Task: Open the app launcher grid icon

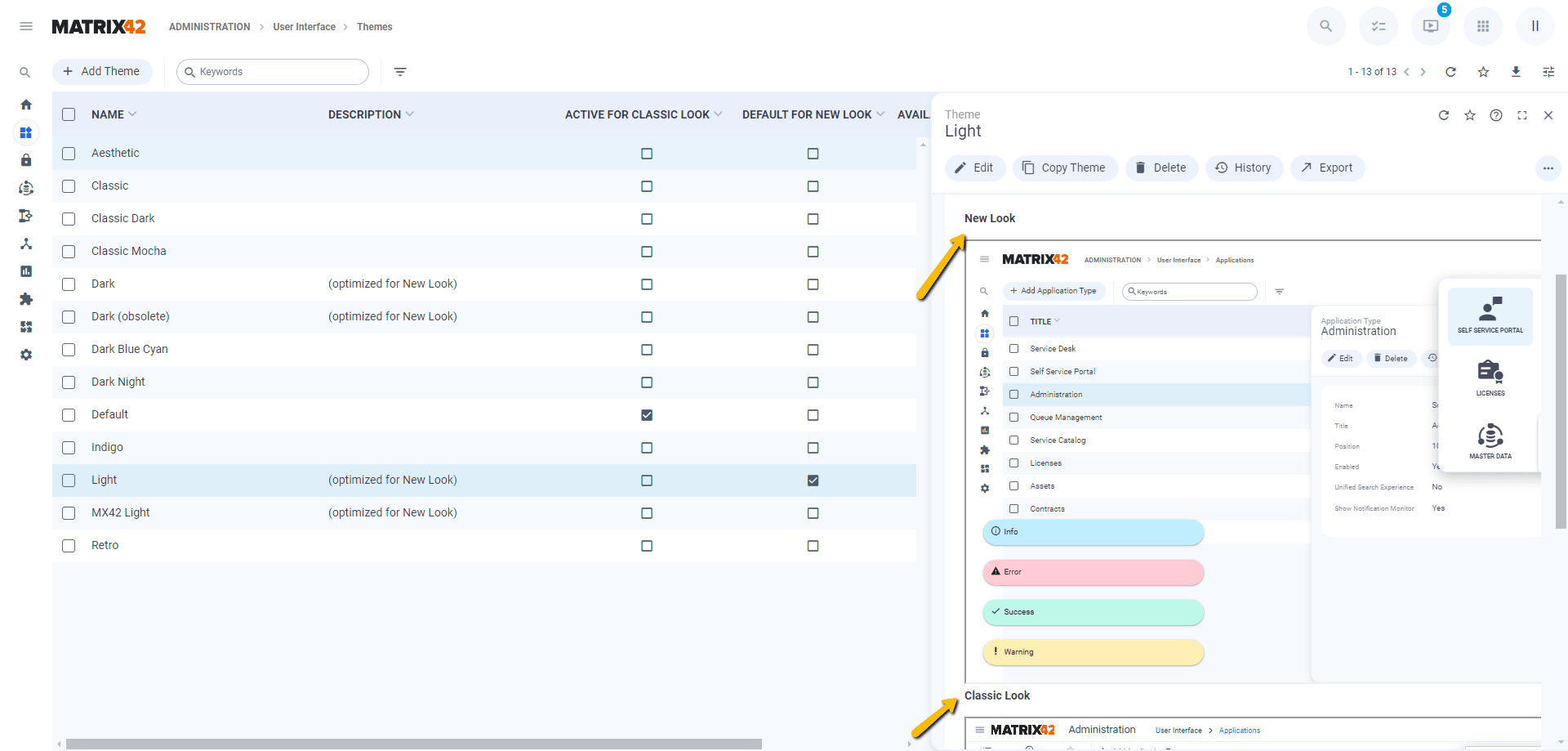Action: click(x=1483, y=26)
